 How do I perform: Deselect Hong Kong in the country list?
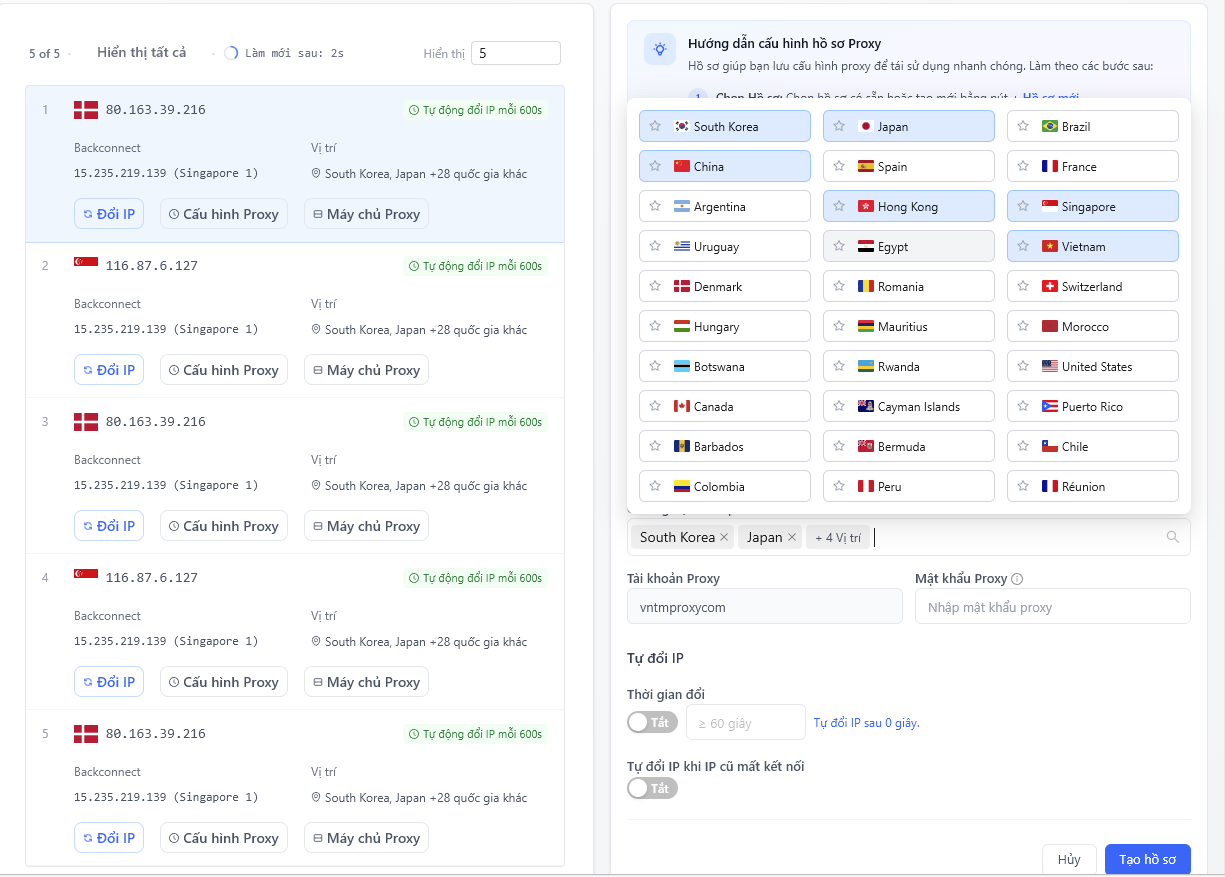click(x=908, y=207)
